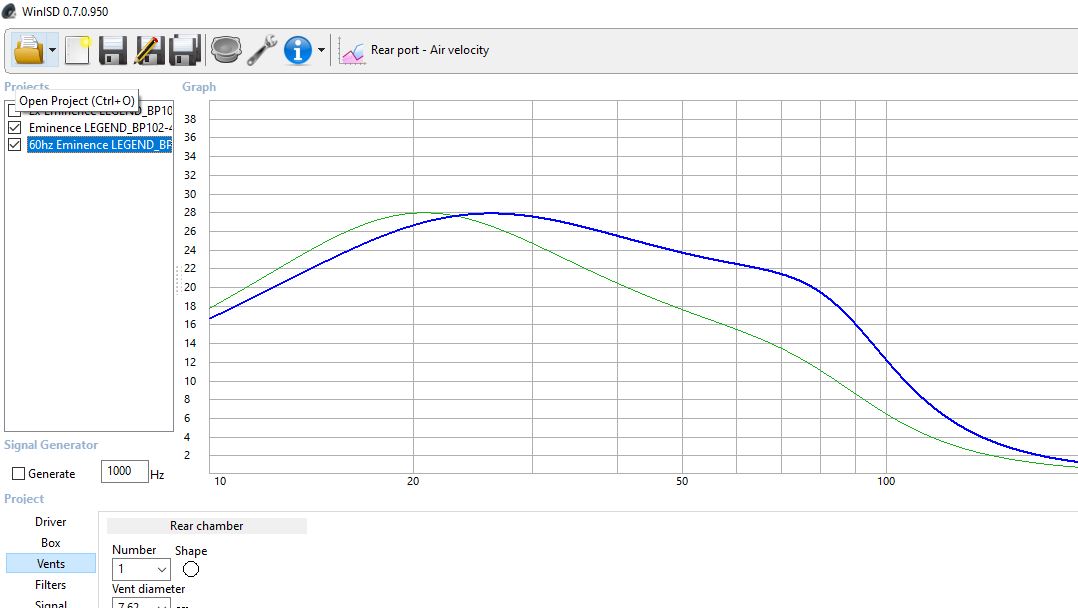Select the Eminence LEGEND_BP102-4 project name
1078x608 pixels.
click(x=100, y=128)
